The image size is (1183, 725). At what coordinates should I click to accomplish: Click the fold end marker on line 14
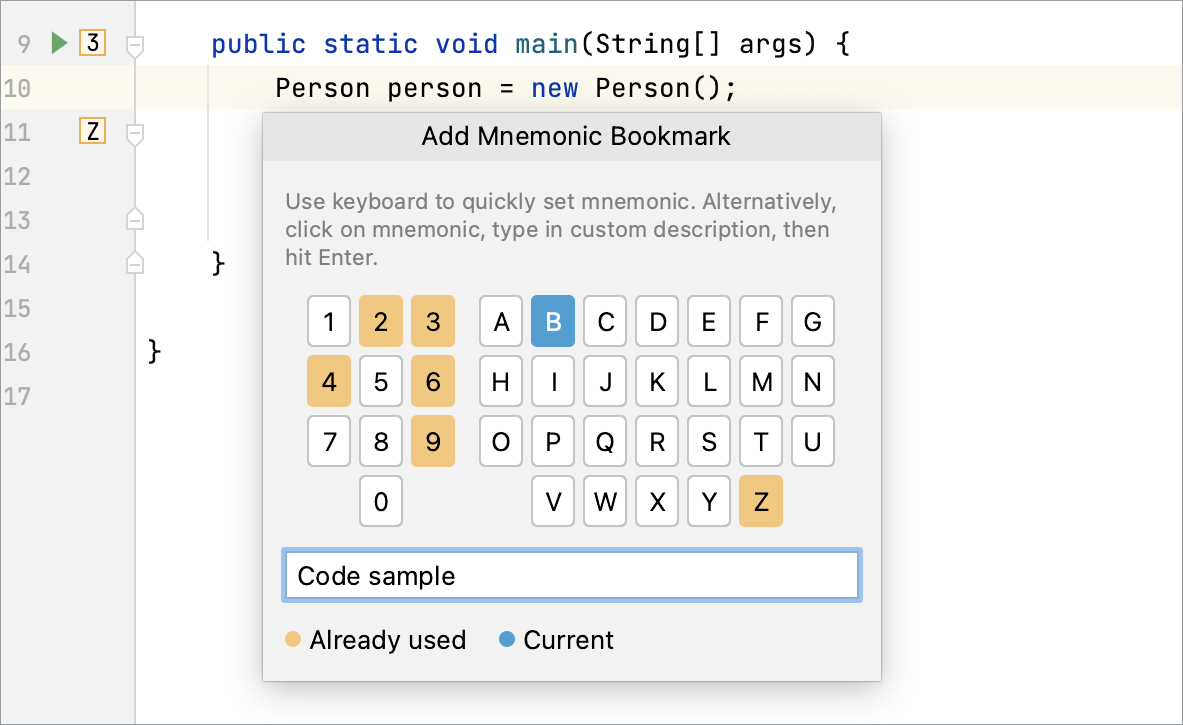tap(135, 263)
